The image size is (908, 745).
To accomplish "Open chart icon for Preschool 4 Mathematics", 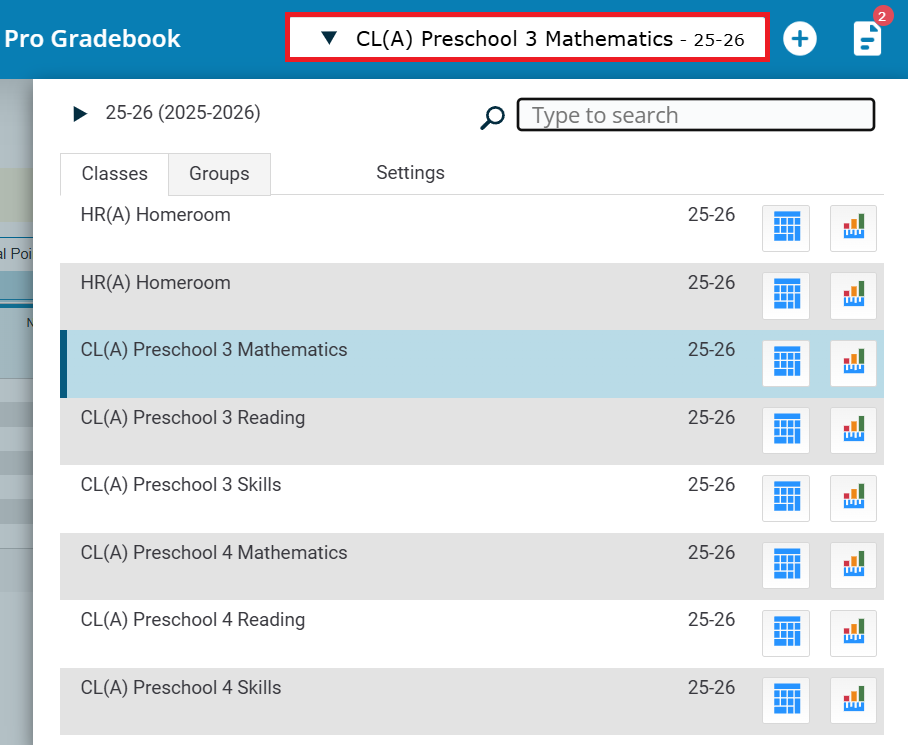I will point(853,565).
